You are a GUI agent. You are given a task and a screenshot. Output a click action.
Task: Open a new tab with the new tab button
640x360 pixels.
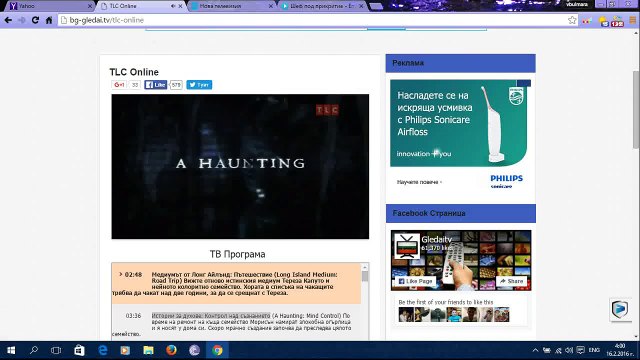[x=376, y=6]
